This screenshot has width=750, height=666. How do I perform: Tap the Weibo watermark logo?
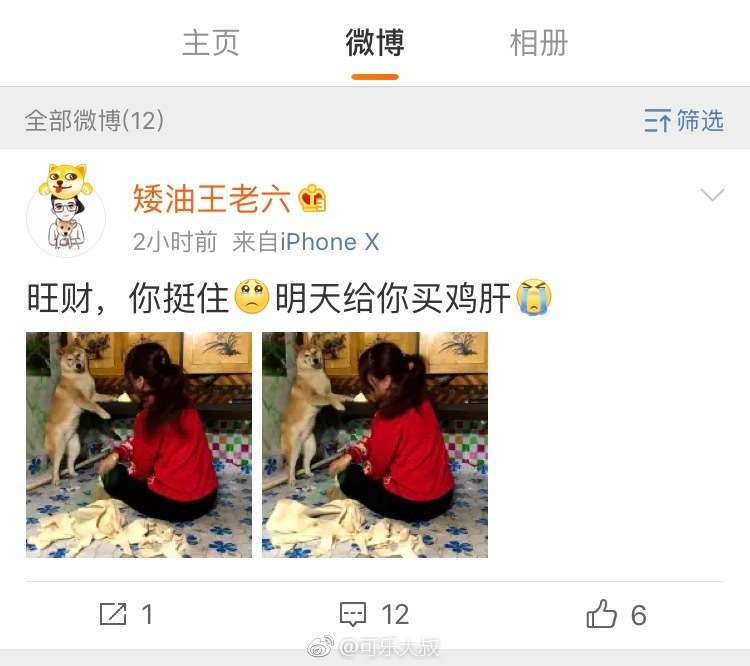click(x=320, y=648)
